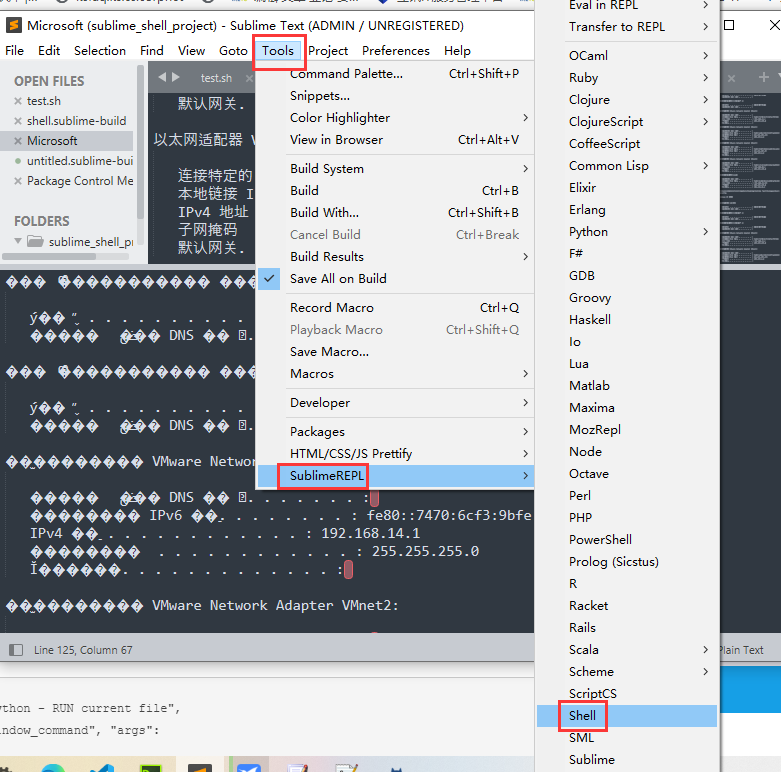Viewport: 781px width, 772px height.
Task: Click the sidebar horizontal scrollbar
Action: click(x=49, y=257)
